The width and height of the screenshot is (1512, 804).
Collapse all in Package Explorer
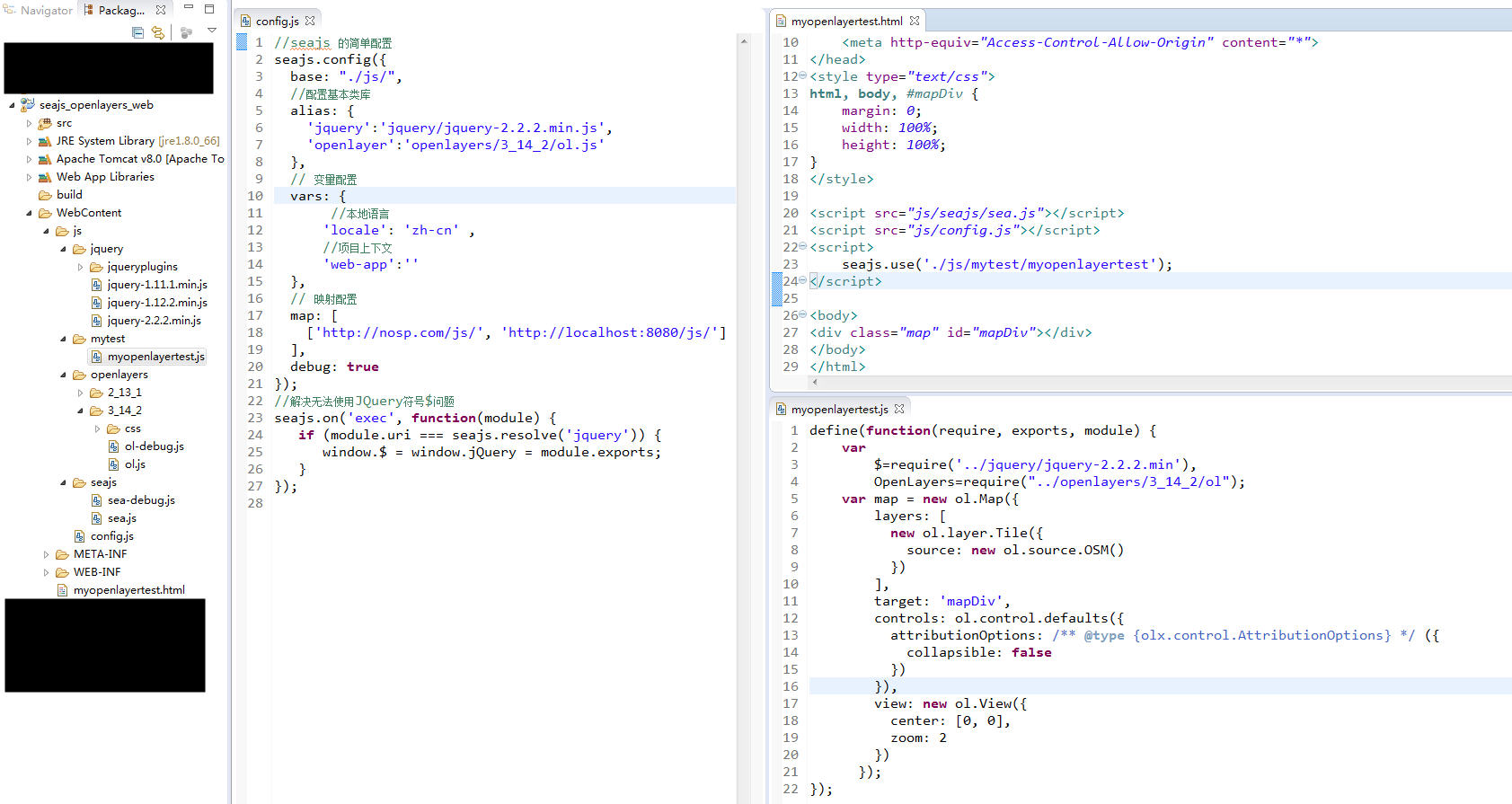click(137, 32)
